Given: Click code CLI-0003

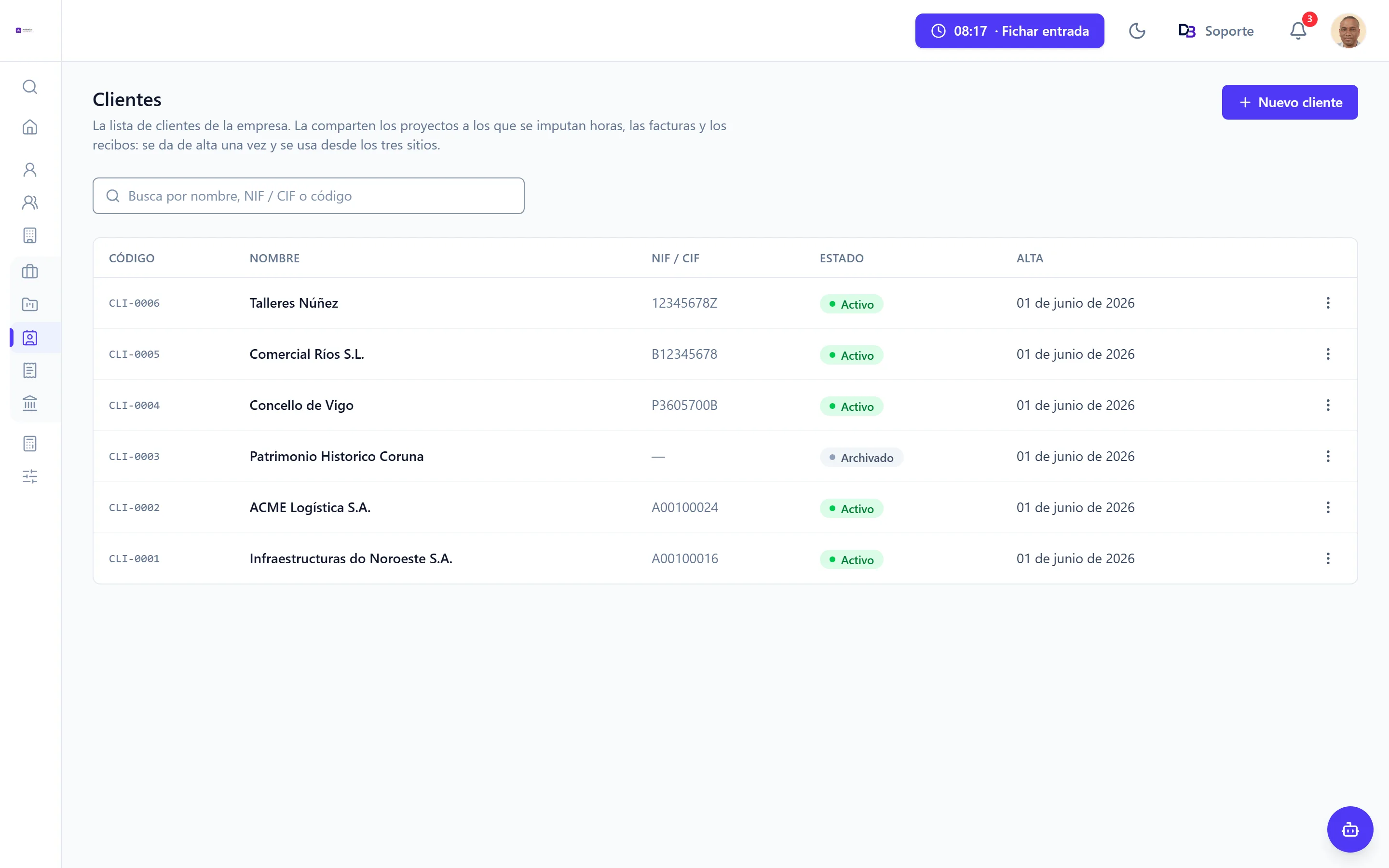Looking at the screenshot, I should [134, 456].
